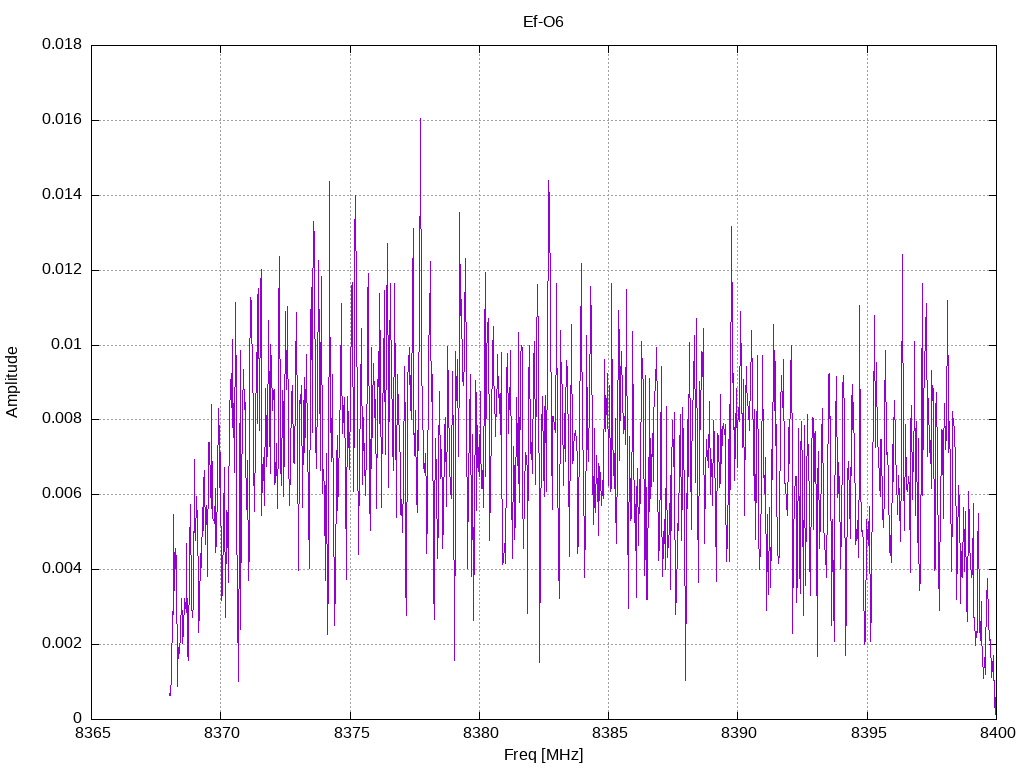Click the Freq [MHz] x-axis label
The image size is (1024, 768).
pyautogui.click(x=543, y=755)
